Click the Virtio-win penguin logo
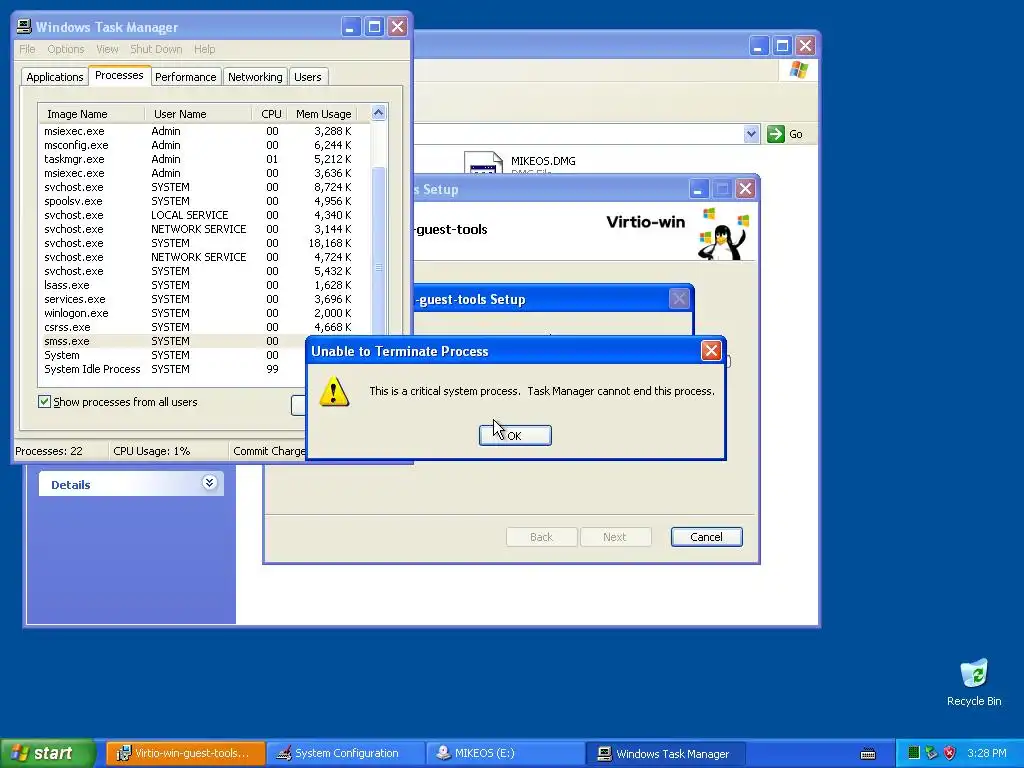The width and height of the screenshot is (1024, 768). 724,234
